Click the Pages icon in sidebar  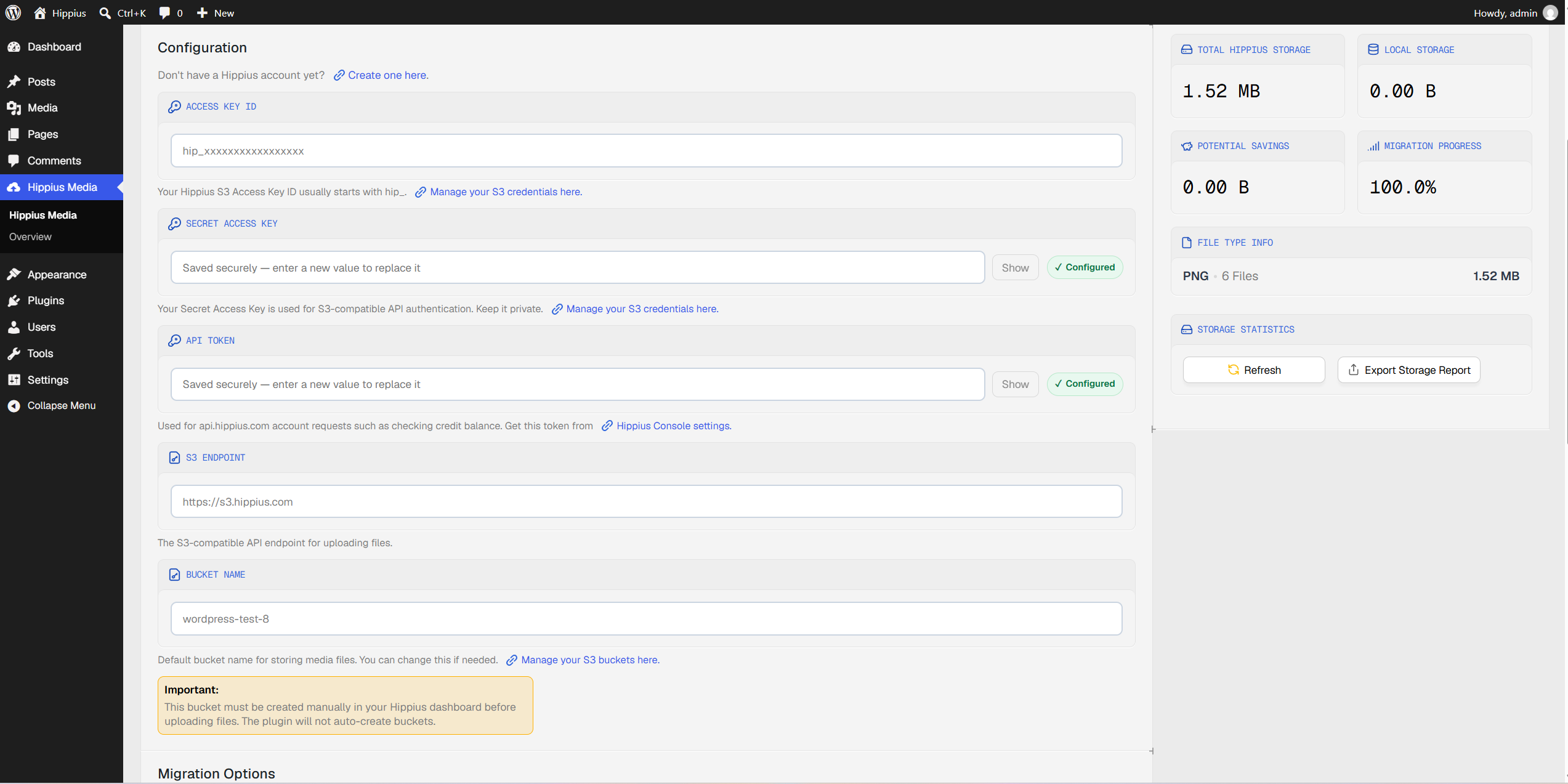(14, 134)
